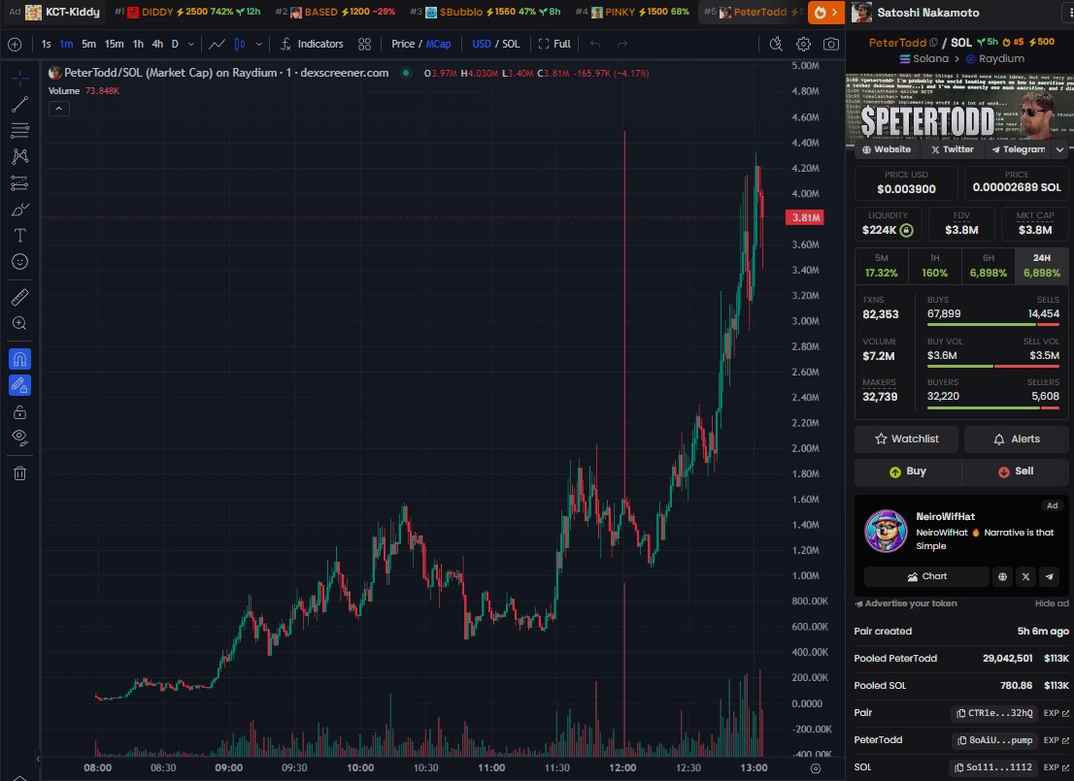The width and height of the screenshot is (1074, 781).
Task: Select the 4h timeframe
Action: coord(158,45)
